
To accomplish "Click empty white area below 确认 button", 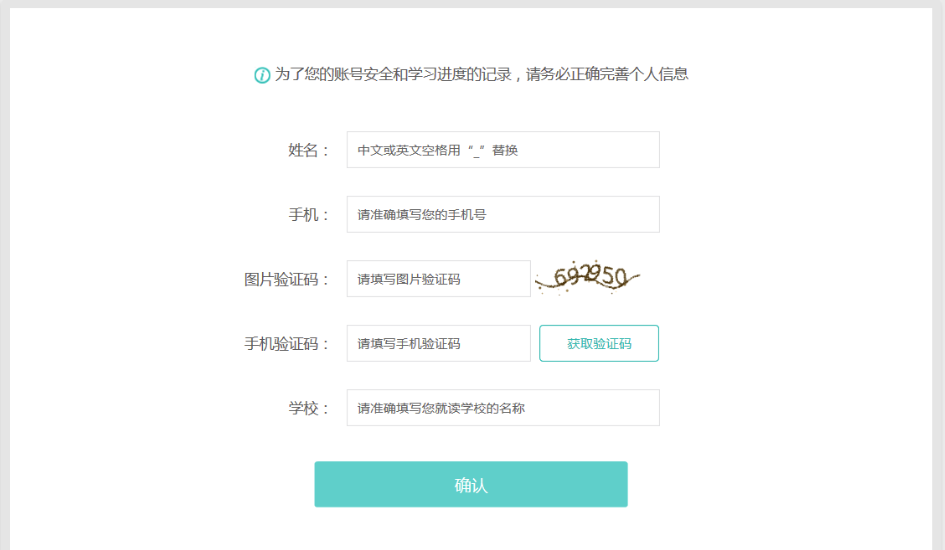I will click(x=471, y=530).
